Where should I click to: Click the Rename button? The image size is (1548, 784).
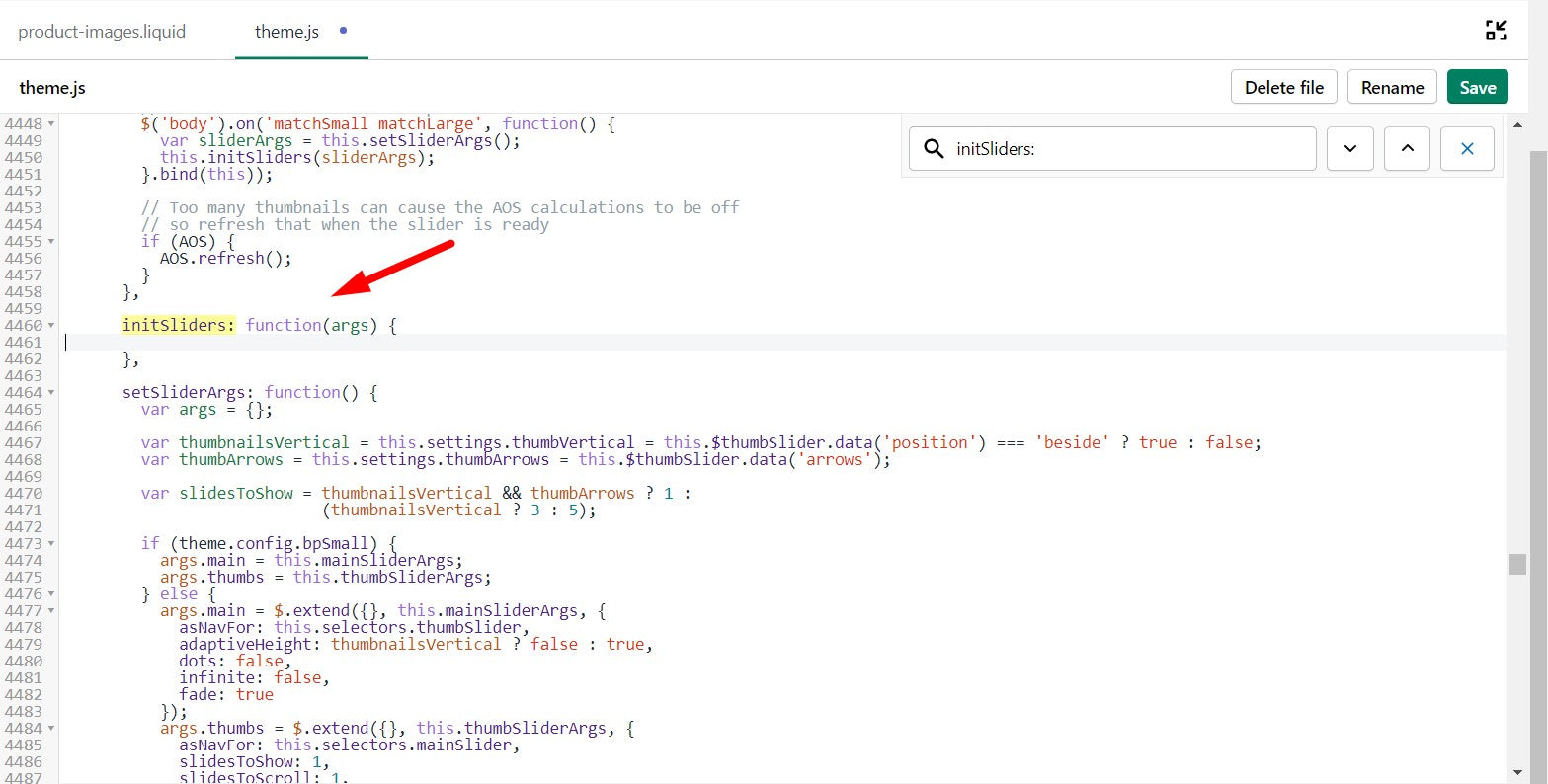pos(1391,87)
